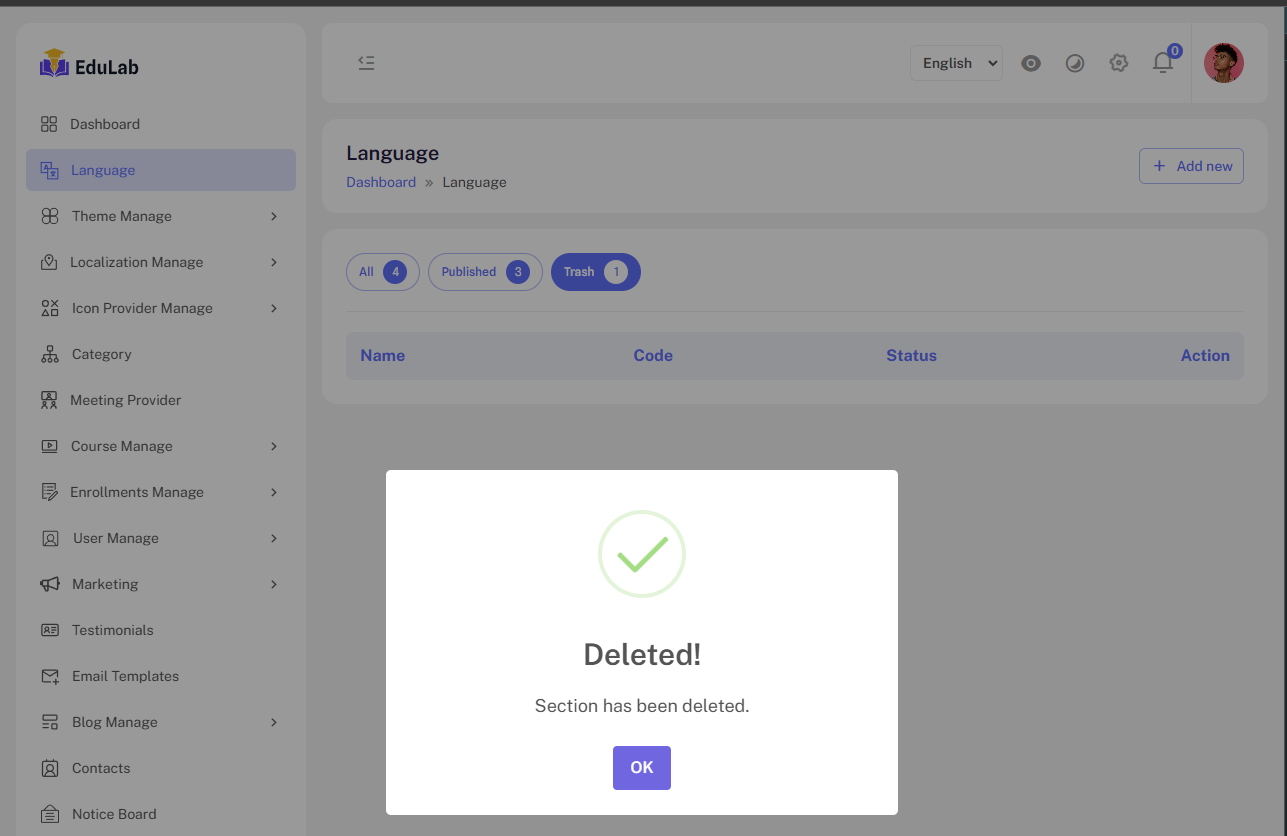Open Email Templates in sidebar
Image resolution: width=1287 pixels, height=836 pixels.
[x=125, y=676]
